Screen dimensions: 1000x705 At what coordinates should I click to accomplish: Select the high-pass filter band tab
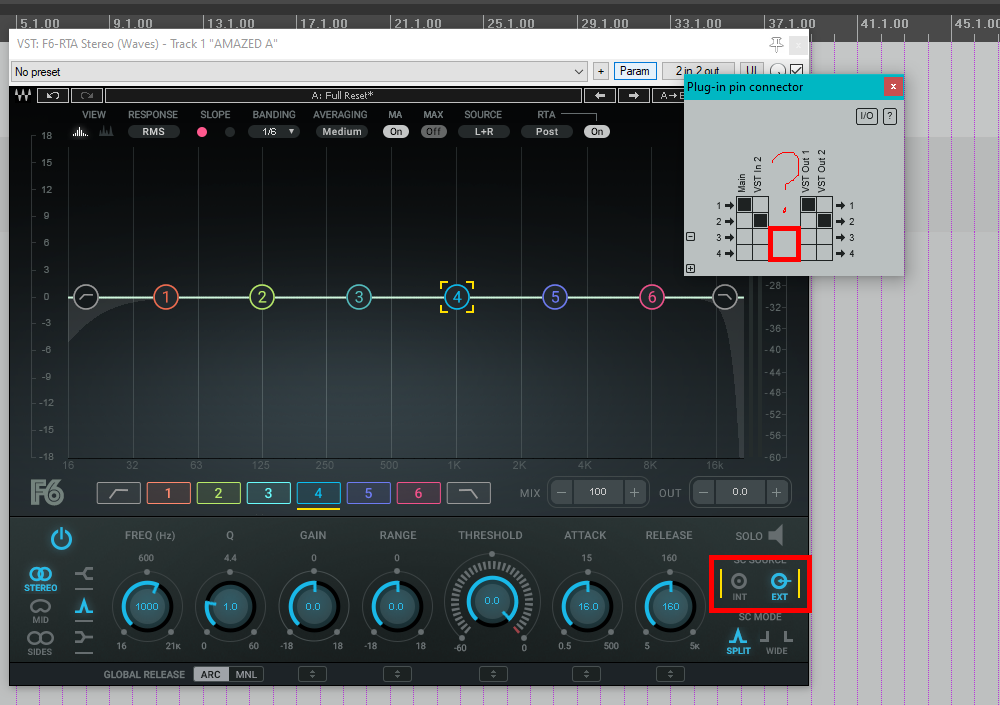[119, 493]
